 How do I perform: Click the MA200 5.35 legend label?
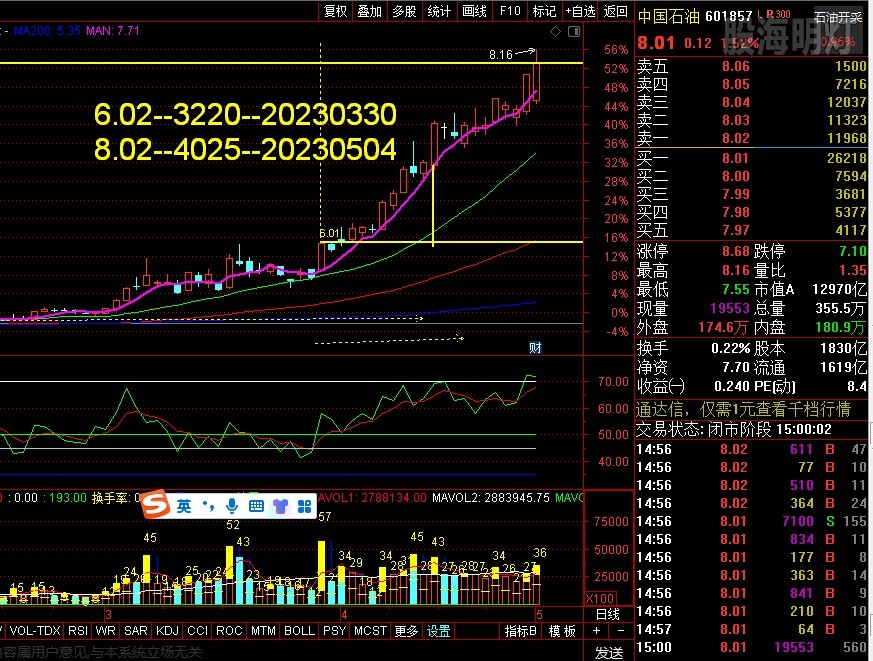tap(47, 31)
